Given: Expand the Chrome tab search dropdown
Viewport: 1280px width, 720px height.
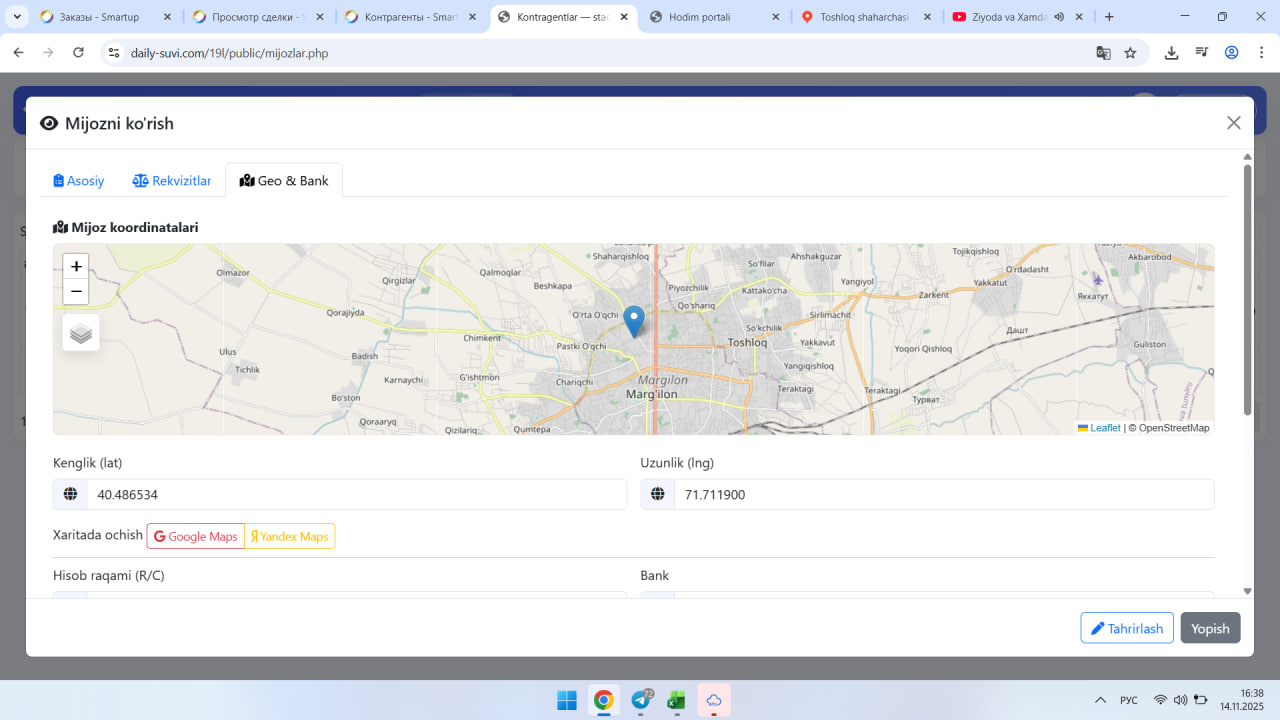Looking at the screenshot, I should [x=17, y=17].
